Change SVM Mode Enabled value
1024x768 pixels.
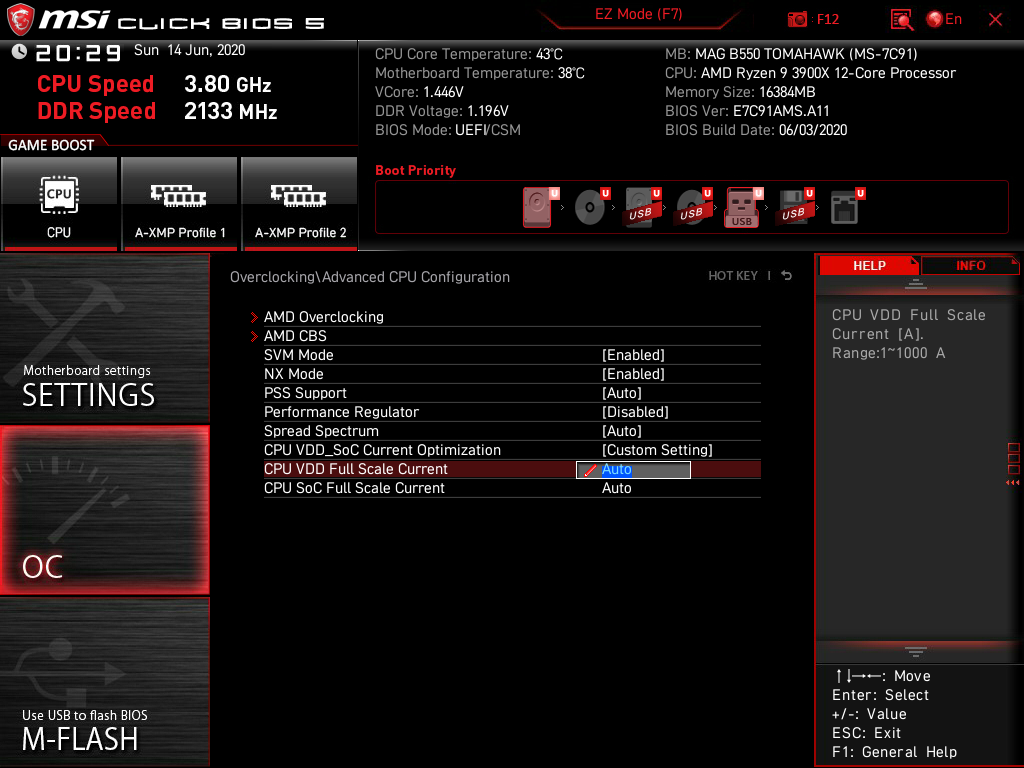point(633,355)
